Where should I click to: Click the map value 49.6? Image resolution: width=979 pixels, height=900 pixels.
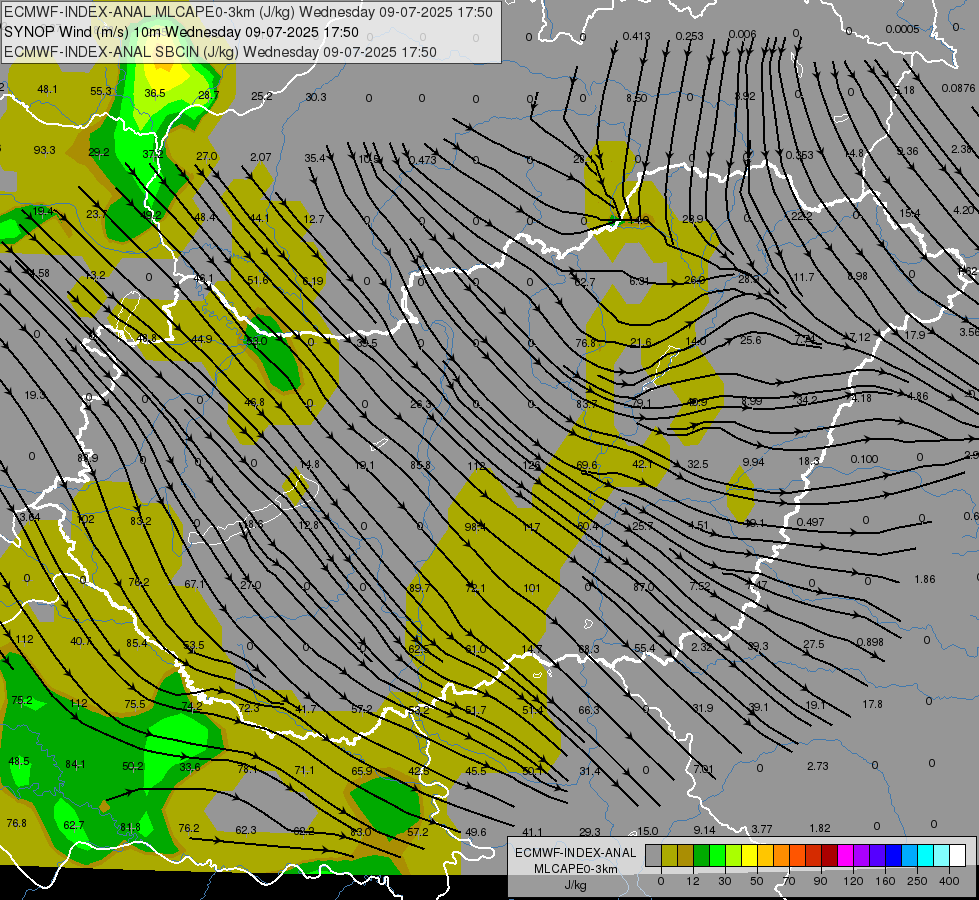[x=476, y=832]
